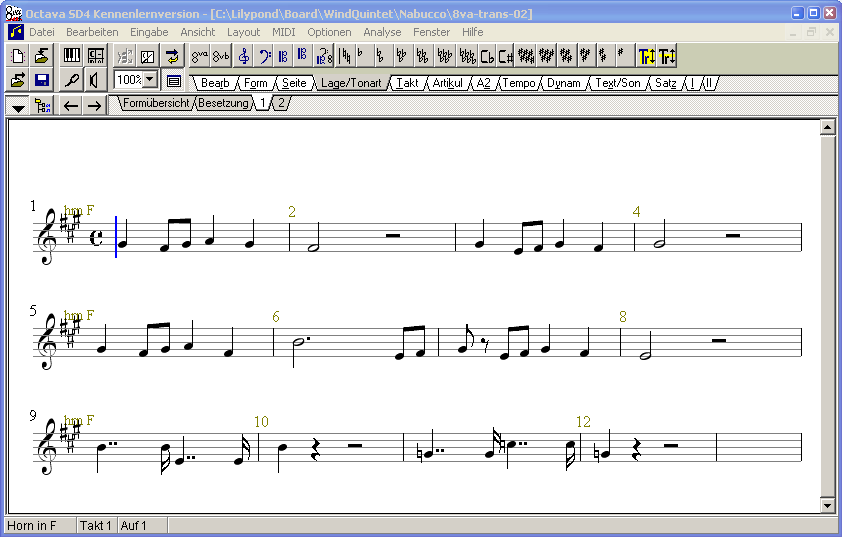Open the Bearbeiten menu

tap(92, 32)
